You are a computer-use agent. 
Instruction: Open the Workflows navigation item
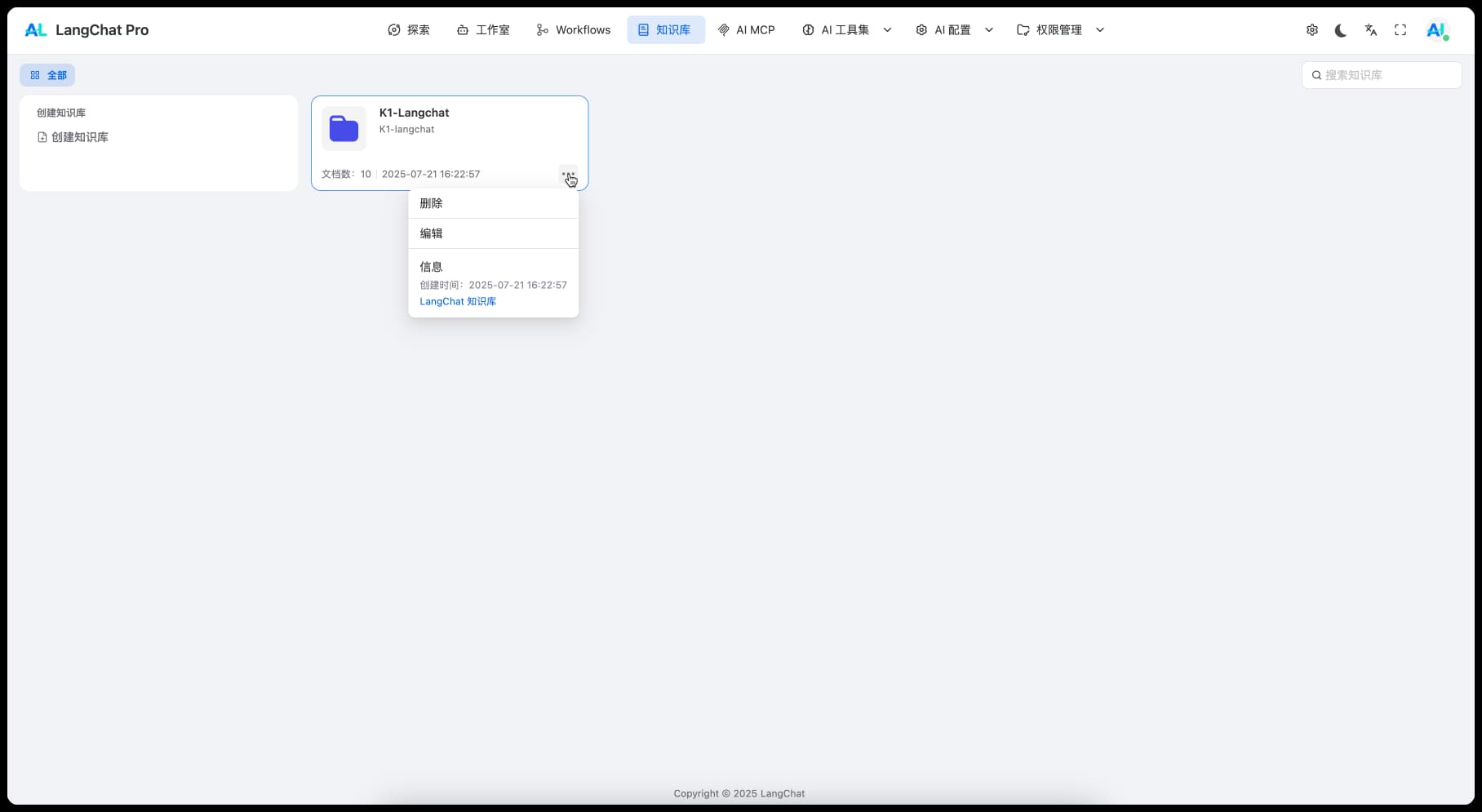coord(573,30)
